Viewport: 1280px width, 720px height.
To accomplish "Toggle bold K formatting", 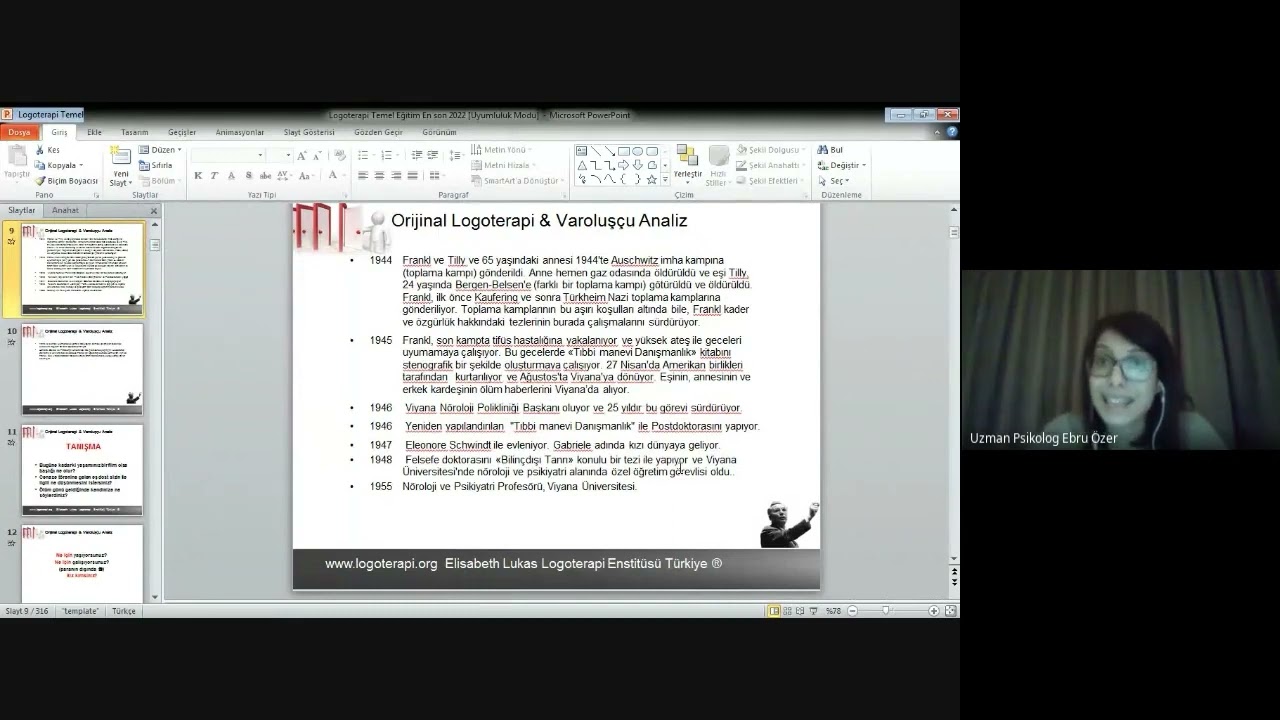I will [198, 176].
